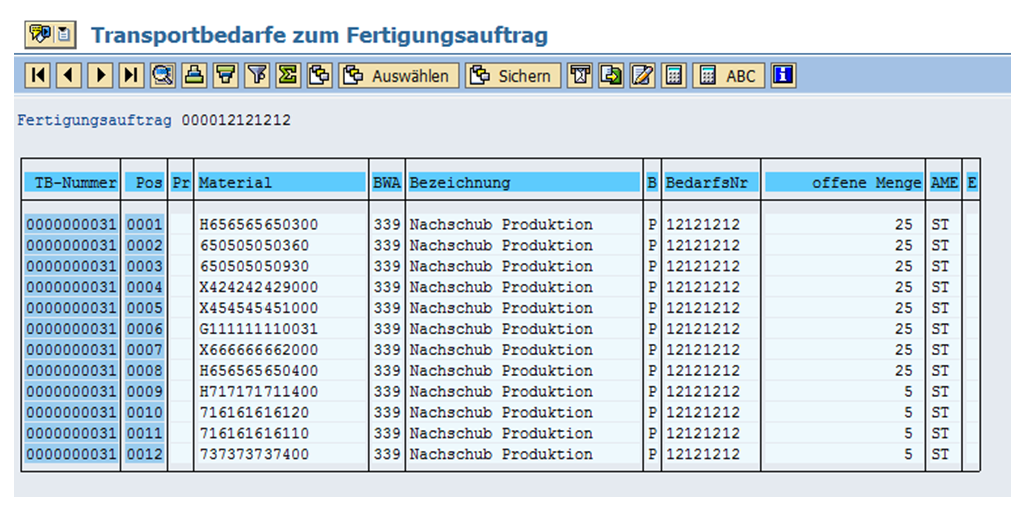Click the spreadsheet export icon before ABC
1021x507 pixels.
pos(675,76)
